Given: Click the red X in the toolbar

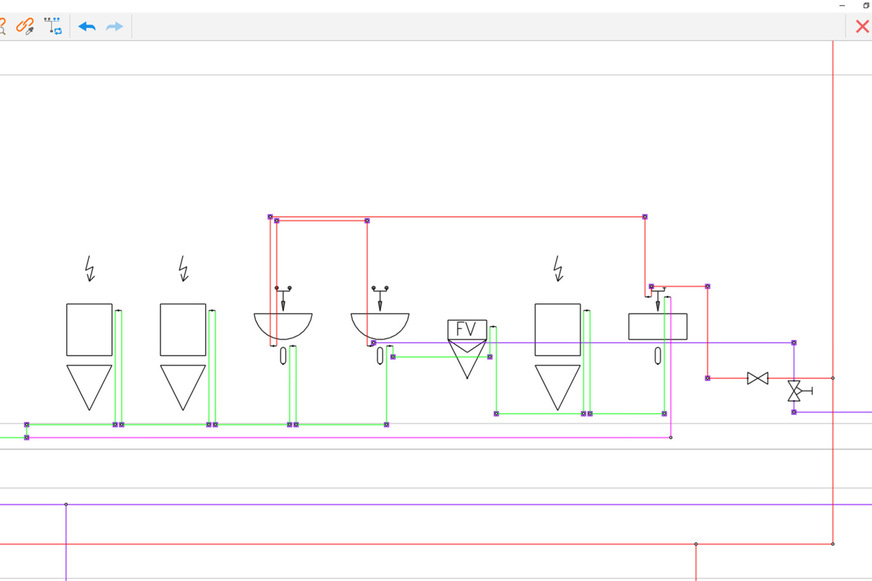Looking at the screenshot, I should [x=862, y=26].
